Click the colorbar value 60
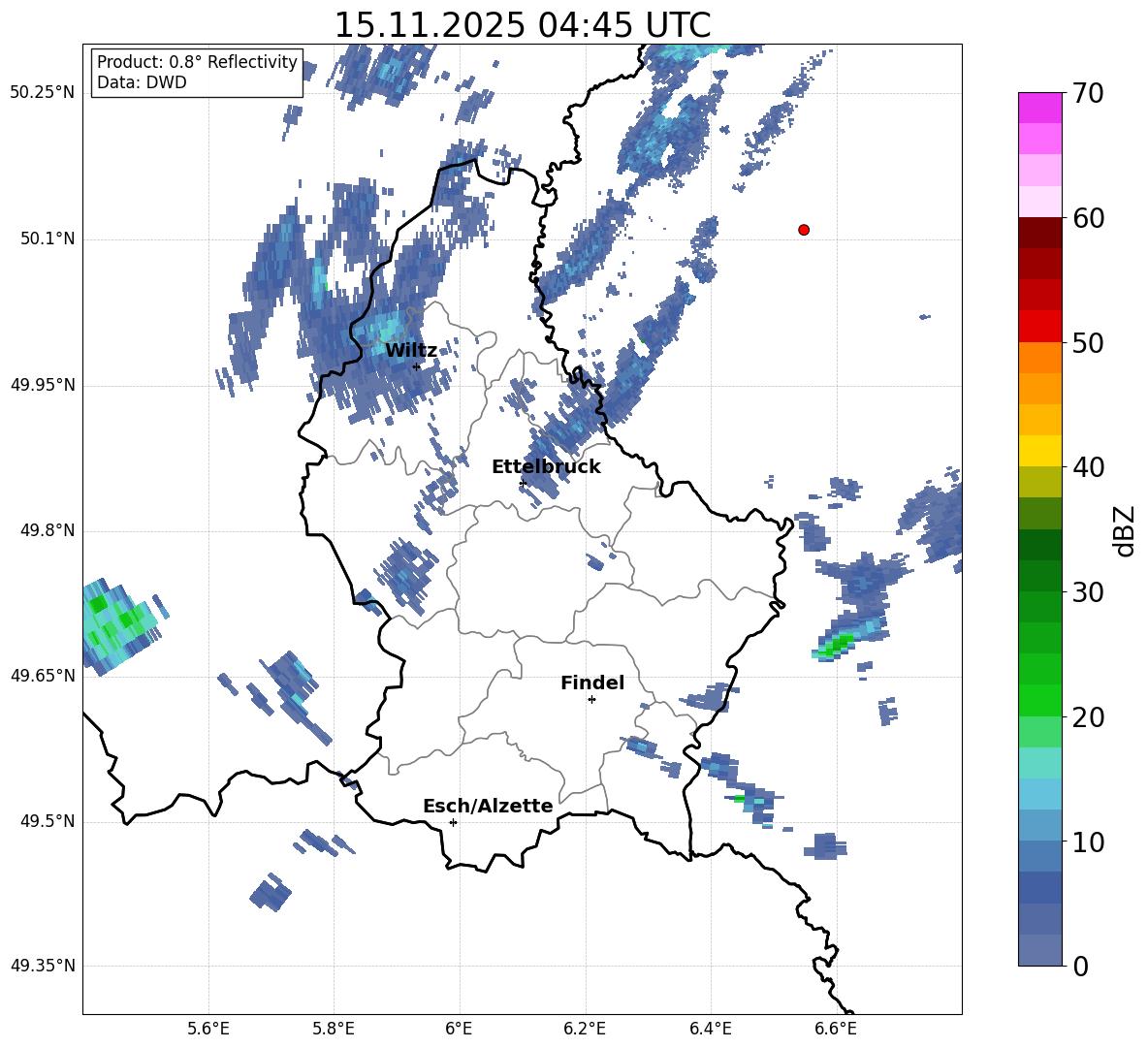The height and width of the screenshot is (1048, 1148). [1088, 218]
